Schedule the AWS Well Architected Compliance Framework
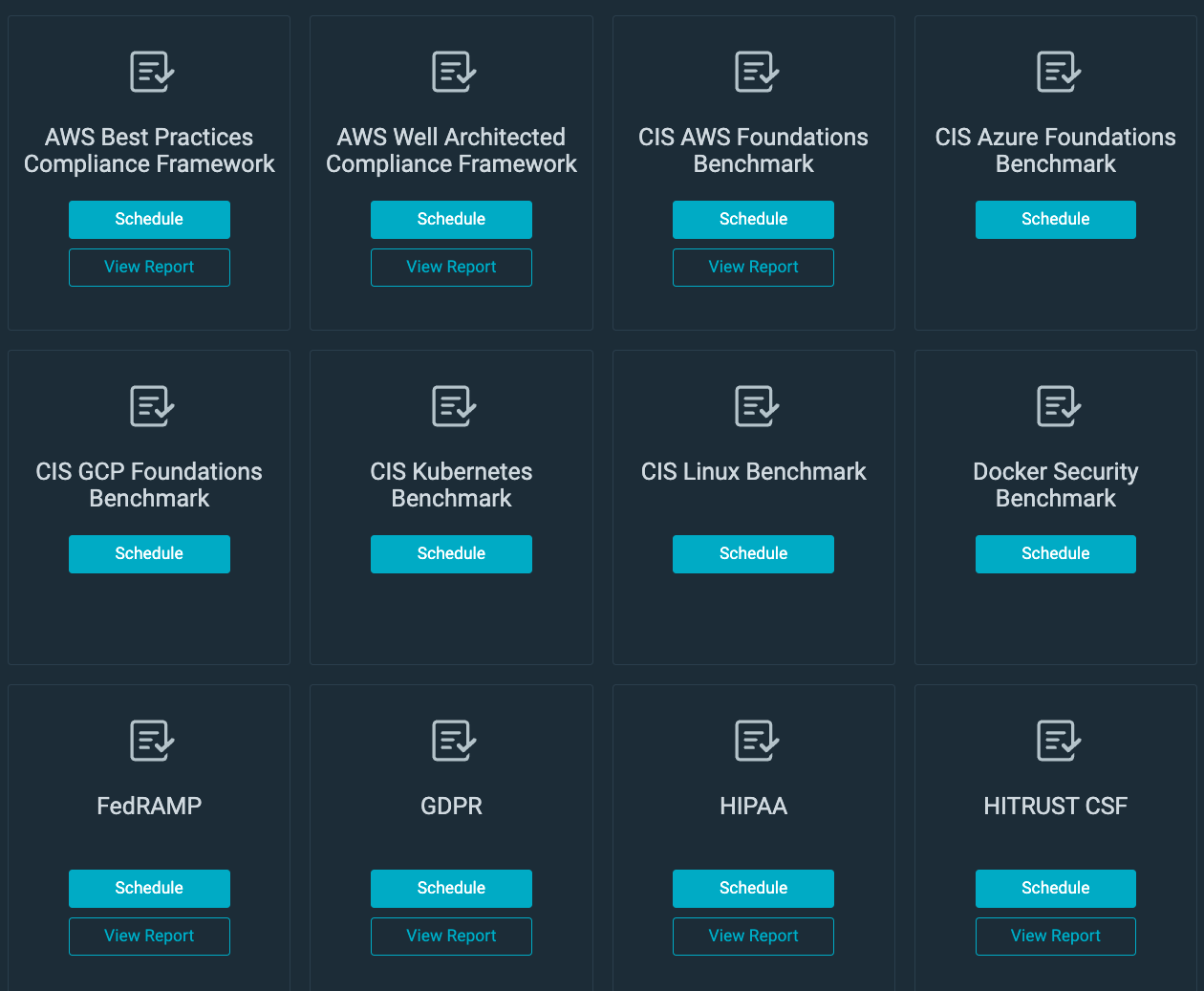 coord(451,220)
